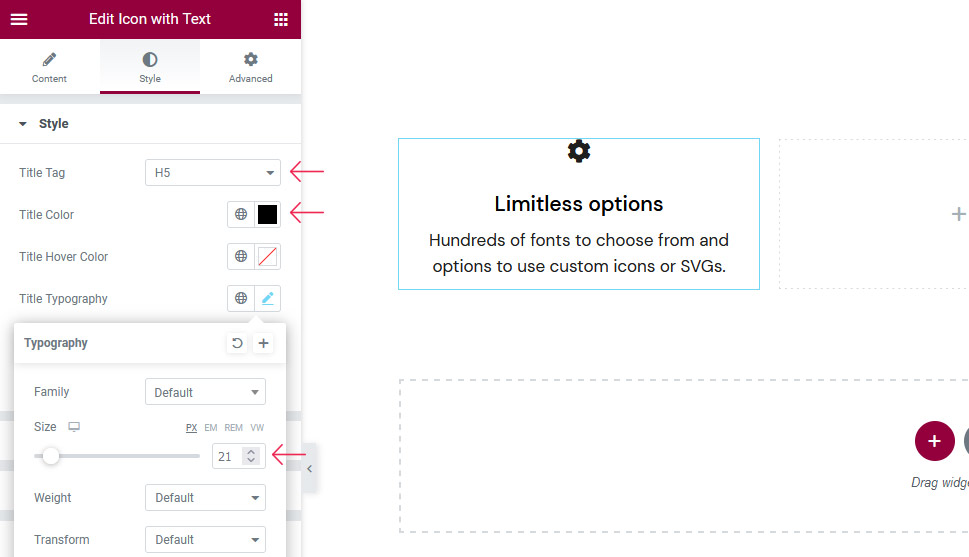
Task: Click the 'Edit Icon with Text' panel title
Action: coord(150,19)
